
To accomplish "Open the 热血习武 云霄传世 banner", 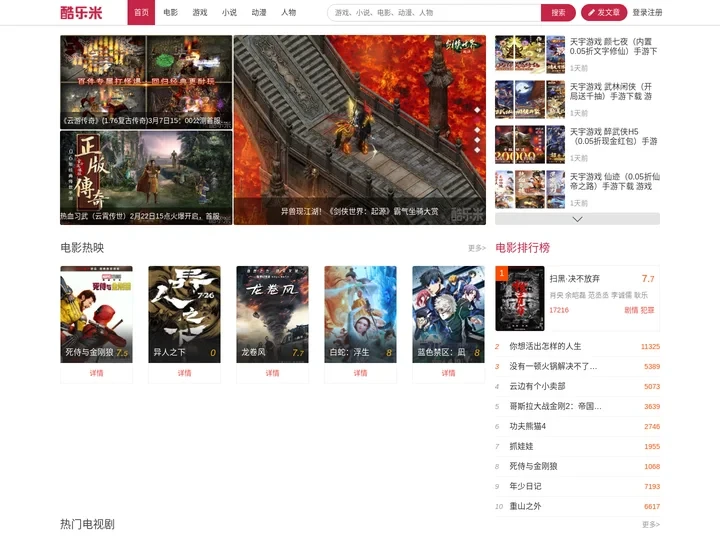I will pyautogui.click(x=146, y=178).
